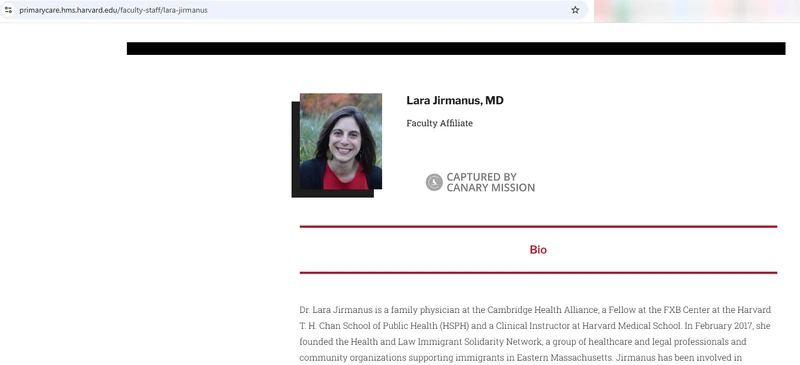800x365 pixels.
Task: Select the Lara Jirmanus, MD heading
Action: tap(455, 101)
